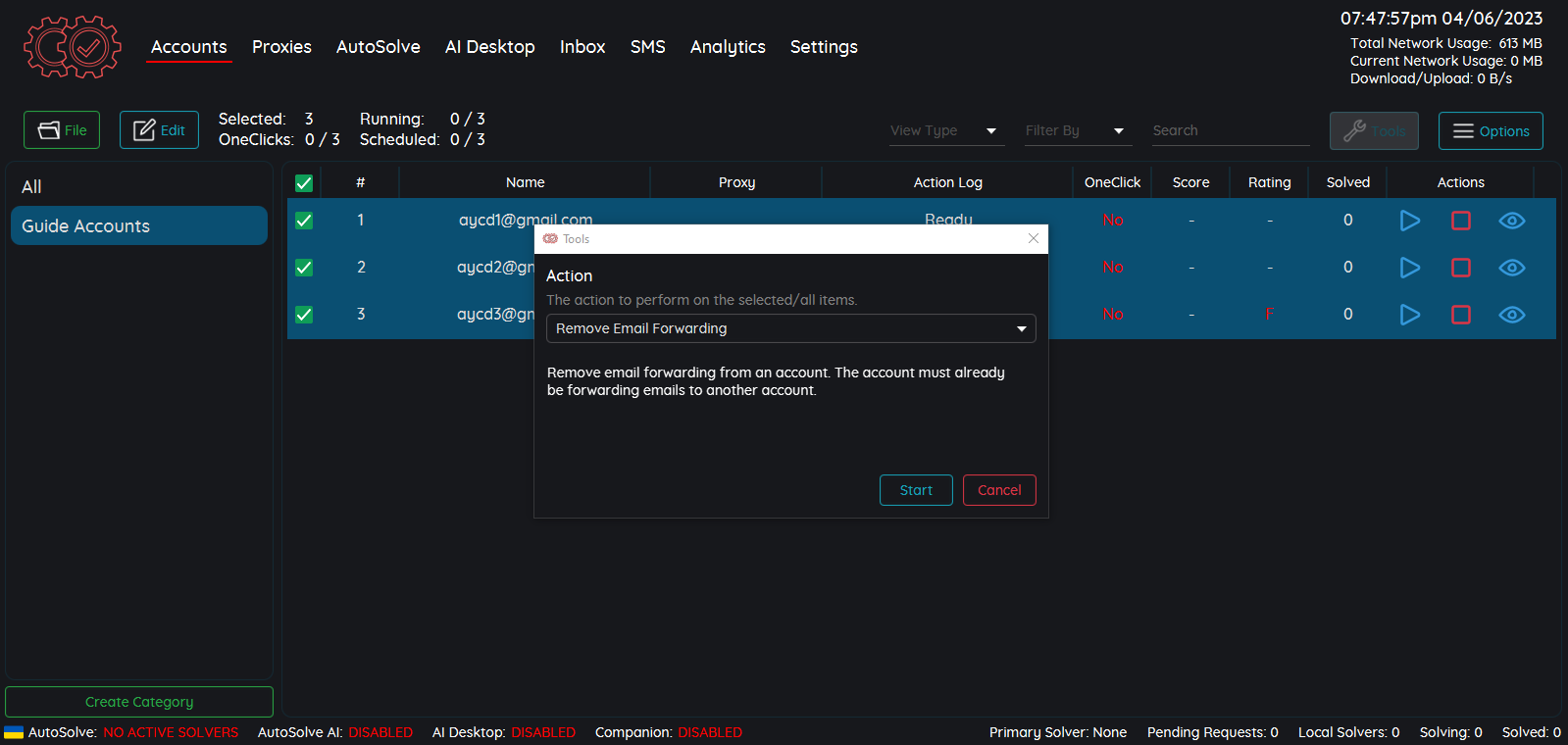Stop account 3 with red square icon
Viewport: 1568px width, 745px height.
(1461, 315)
